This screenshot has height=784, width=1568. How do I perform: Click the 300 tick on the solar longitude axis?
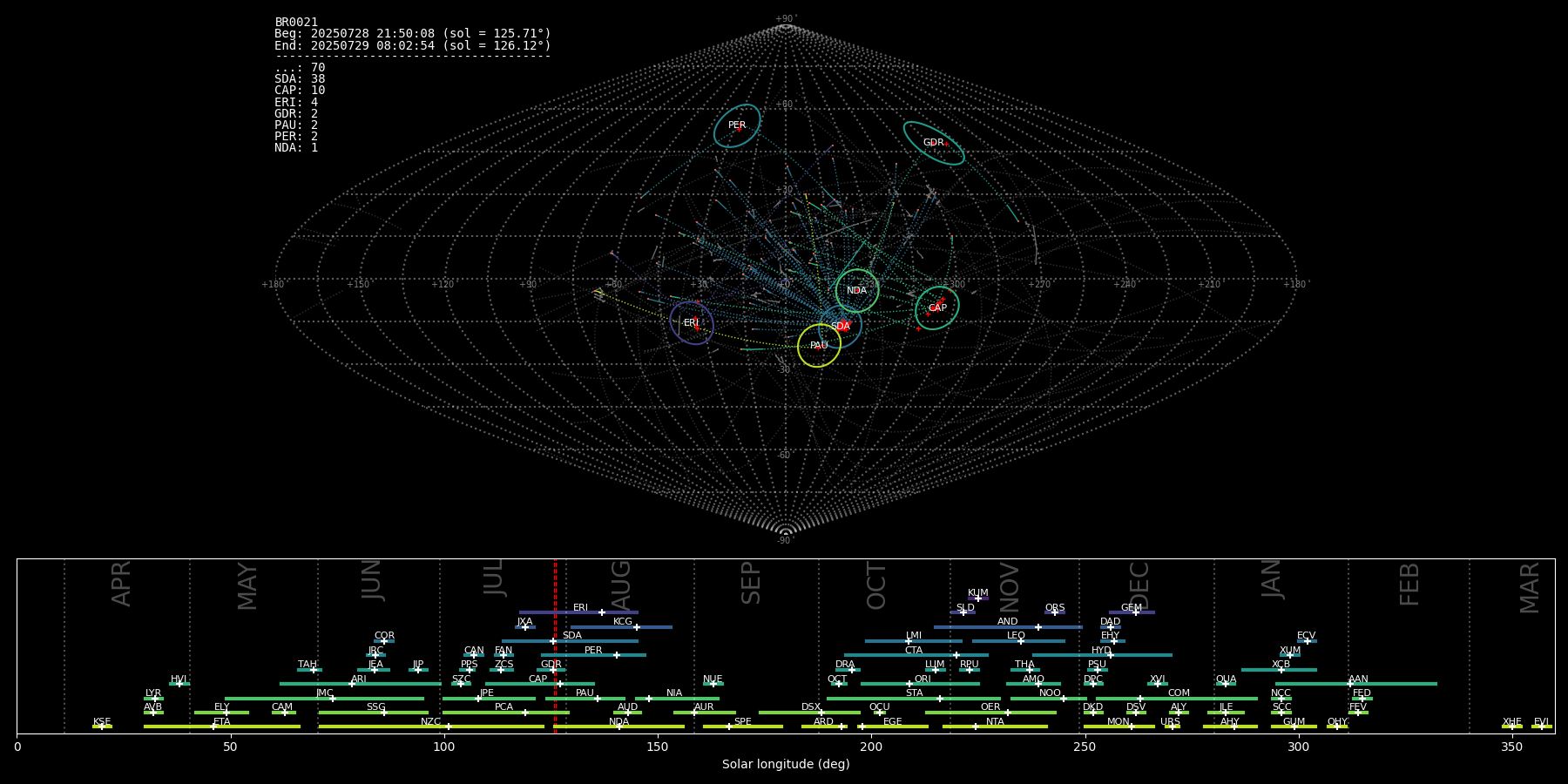[x=1298, y=747]
